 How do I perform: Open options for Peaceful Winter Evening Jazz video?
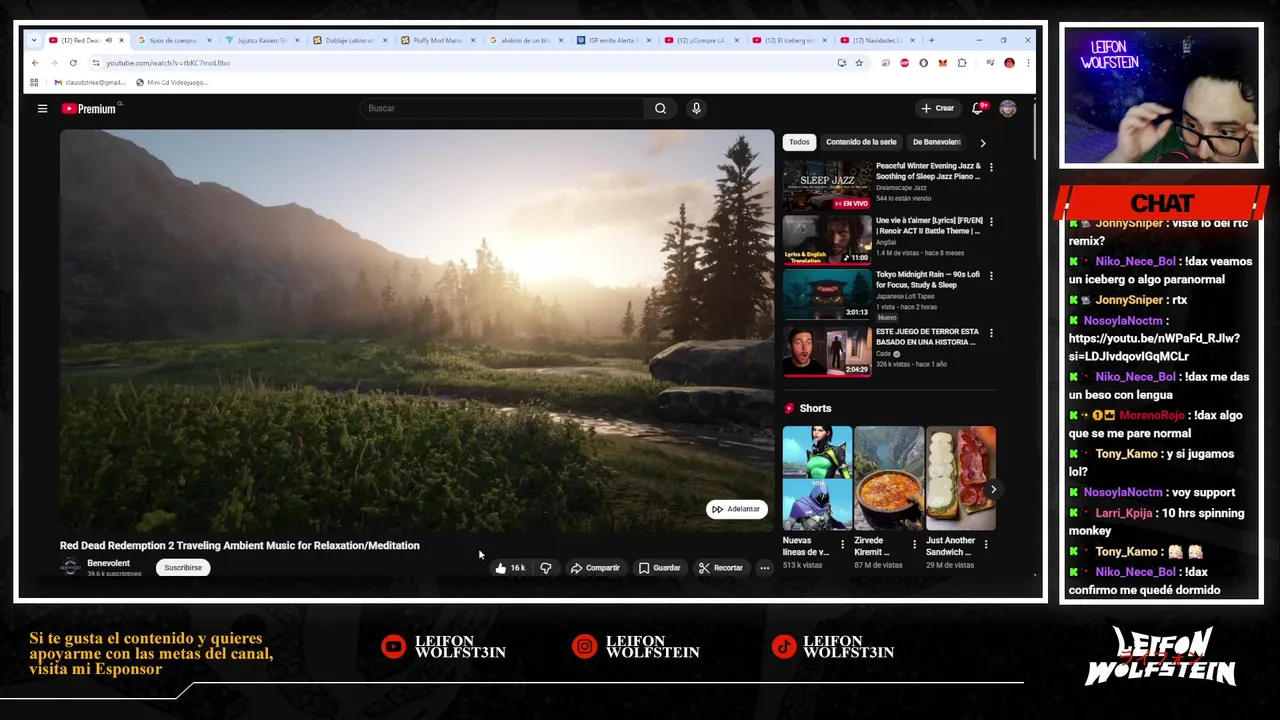pyautogui.click(x=991, y=167)
